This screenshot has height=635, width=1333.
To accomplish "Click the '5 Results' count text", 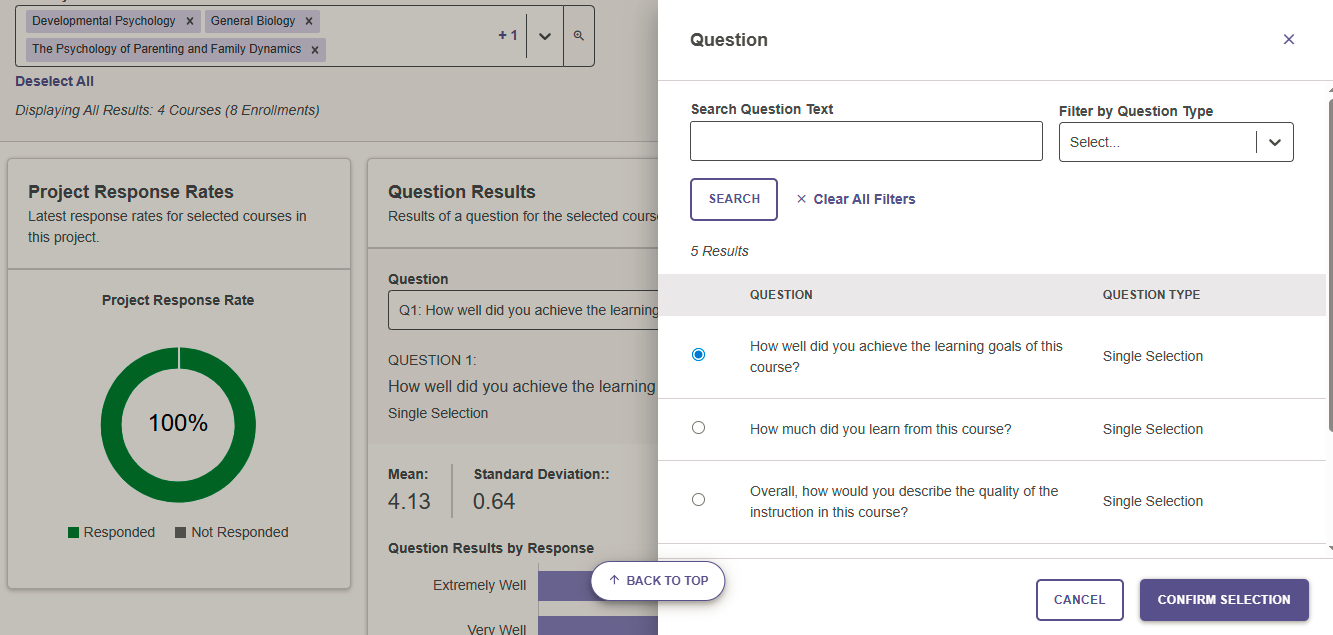I will 719,251.
